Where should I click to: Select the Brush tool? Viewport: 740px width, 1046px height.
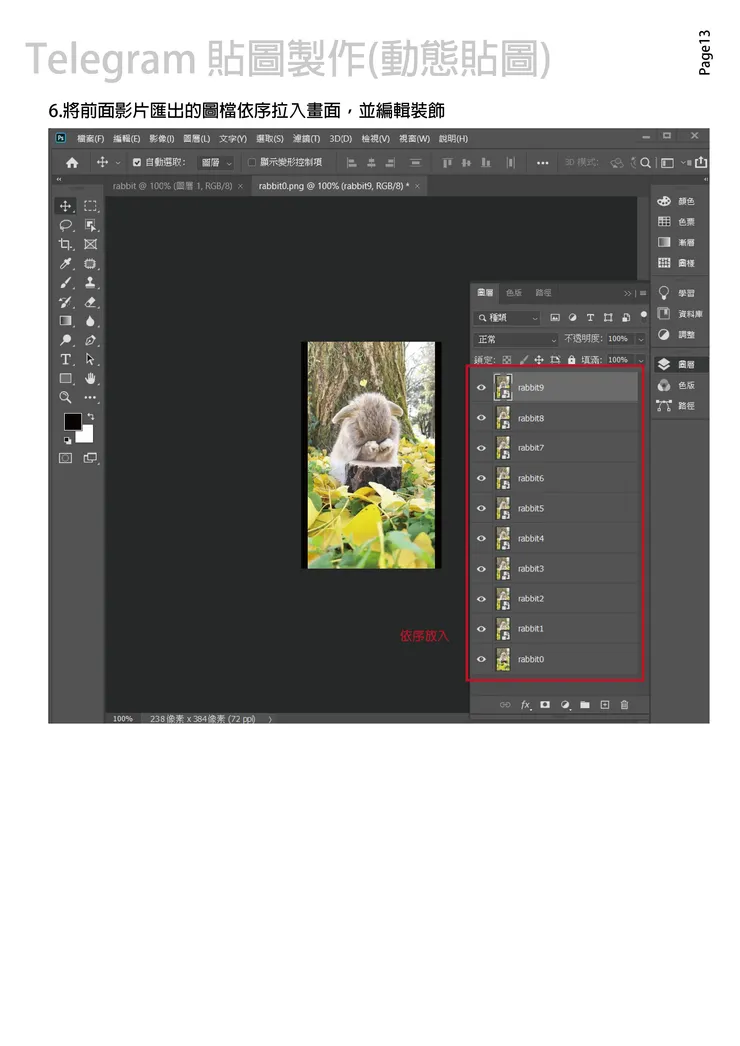[65, 283]
